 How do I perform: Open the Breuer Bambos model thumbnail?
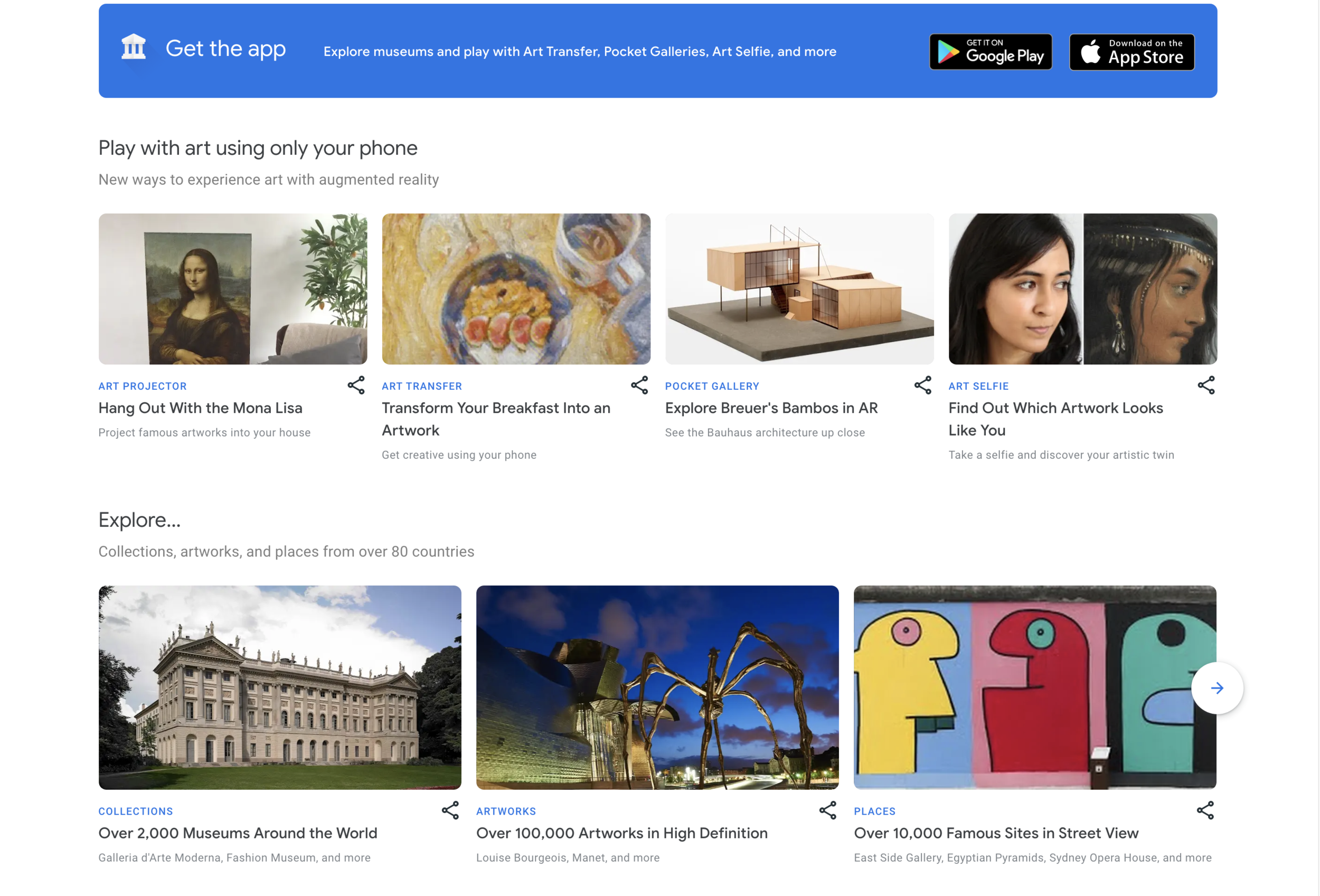coord(800,289)
